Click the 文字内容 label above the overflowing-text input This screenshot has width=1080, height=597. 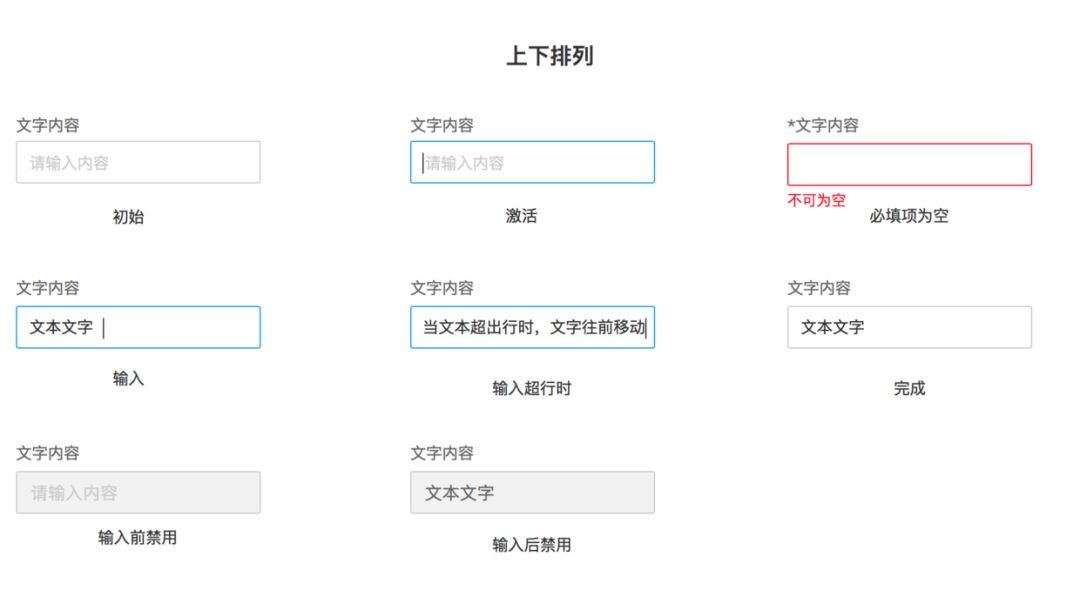pos(442,288)
